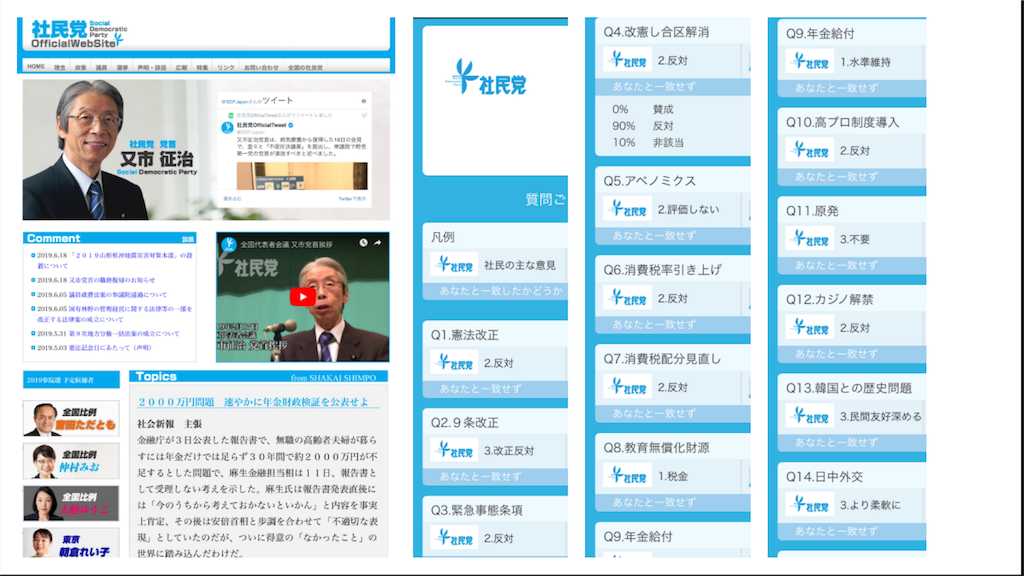Open the 全国の社民党 nav menu item
The width and height of the screenshot is (1024, 576).
[x=305, y=67]
